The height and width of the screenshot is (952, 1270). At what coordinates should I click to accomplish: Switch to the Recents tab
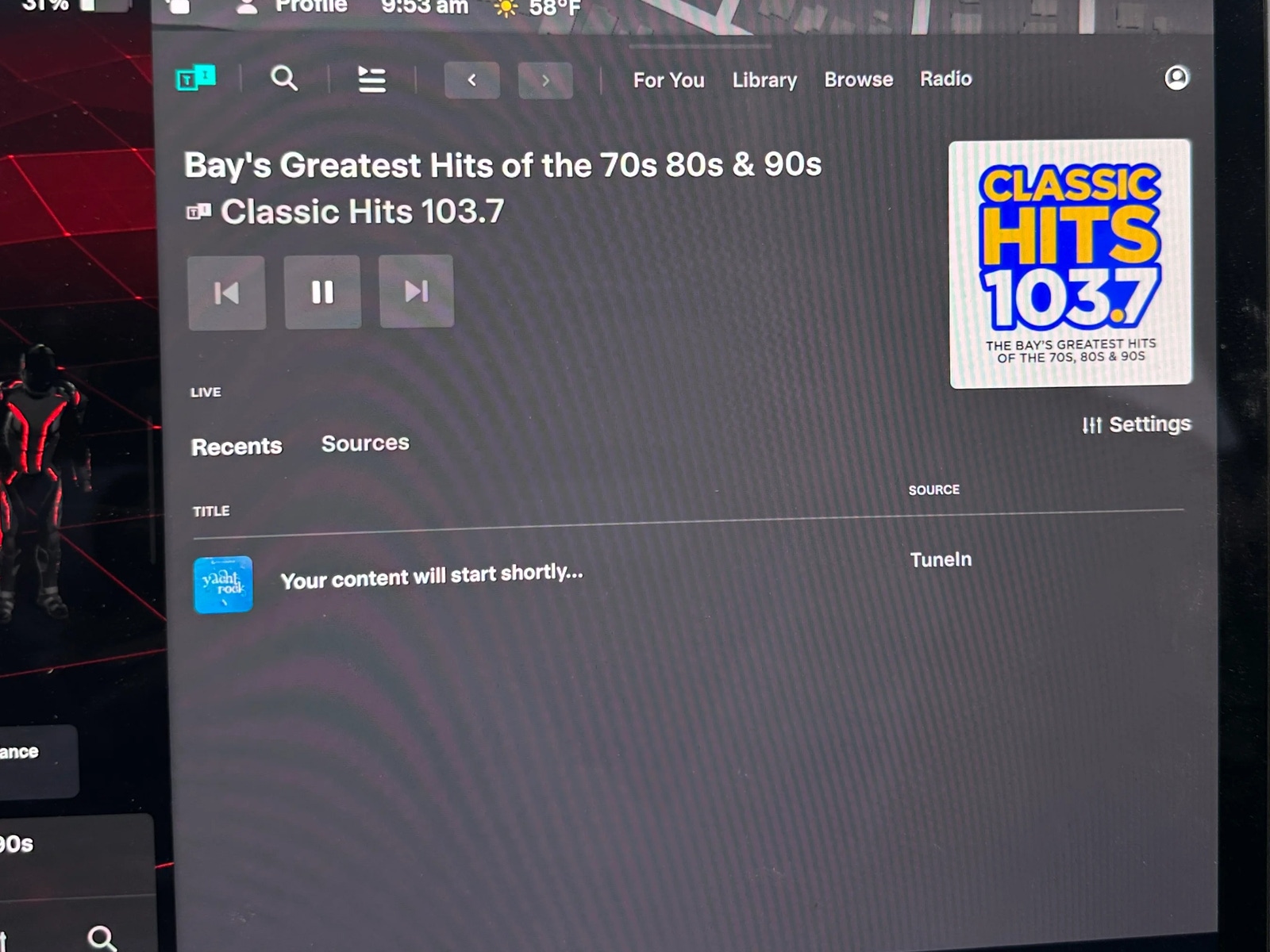[x=237, y=447]
